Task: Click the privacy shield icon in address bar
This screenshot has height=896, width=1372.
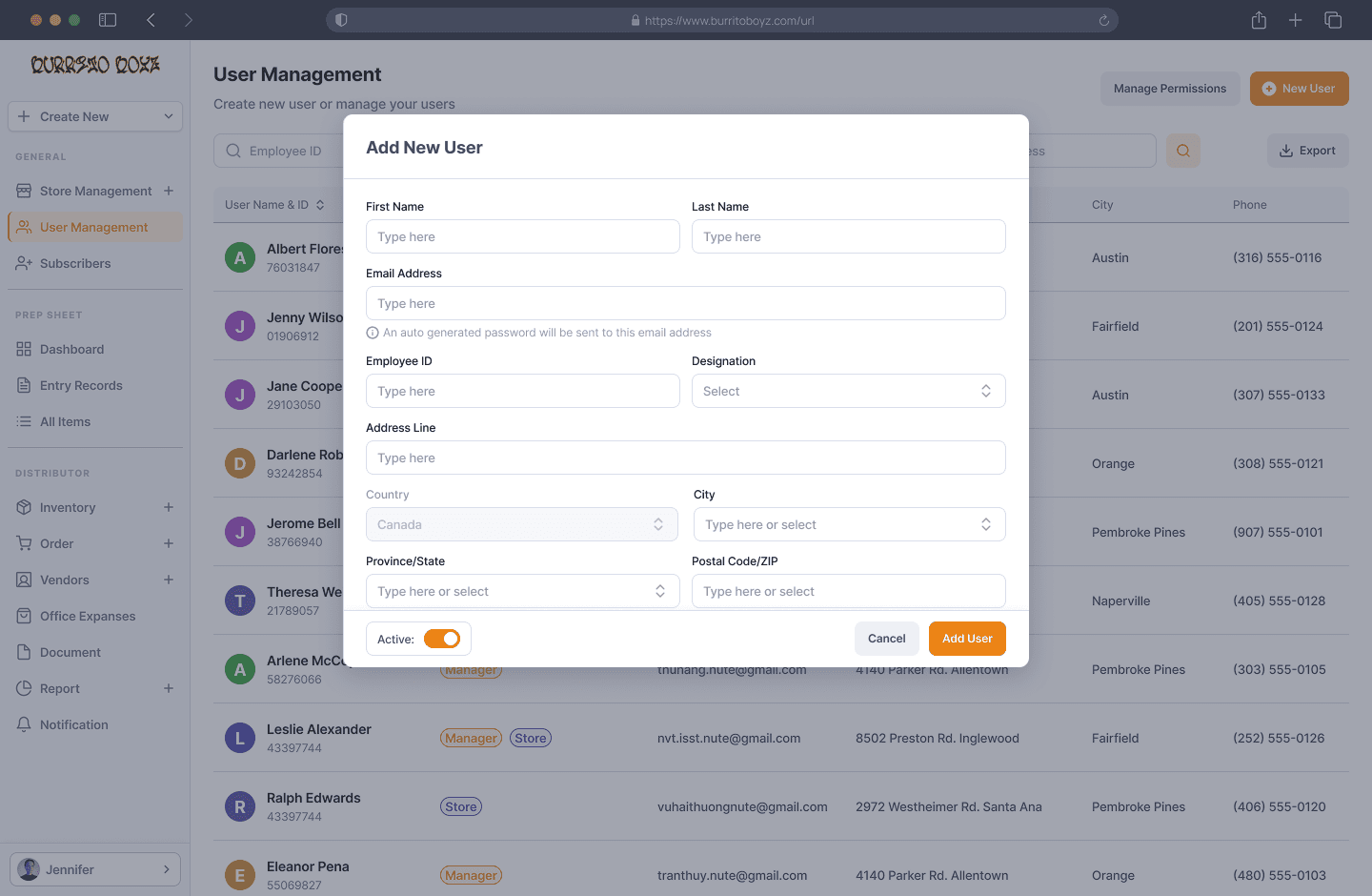Action: 341,20
